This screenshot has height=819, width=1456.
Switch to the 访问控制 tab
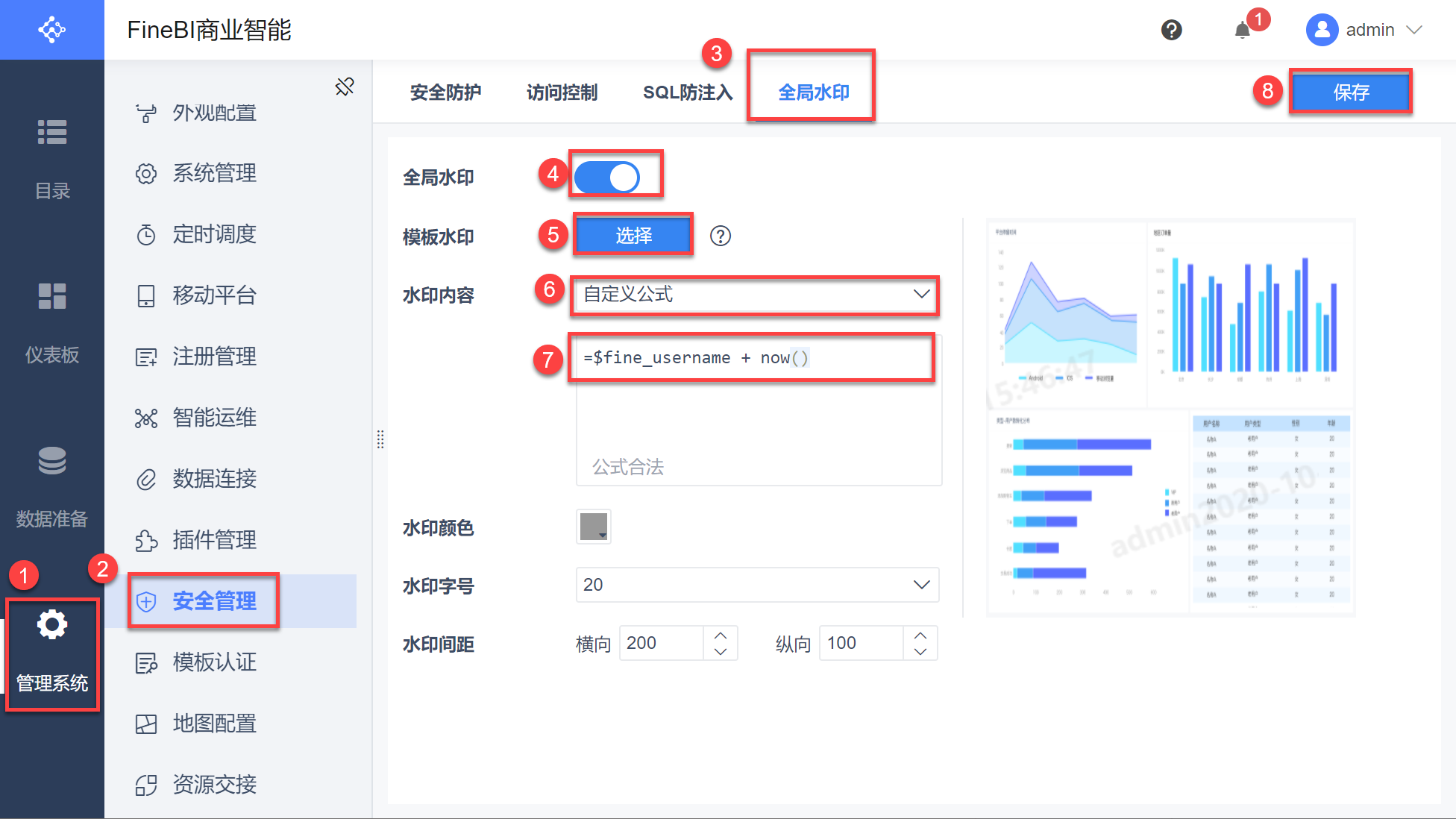(562, 92)
